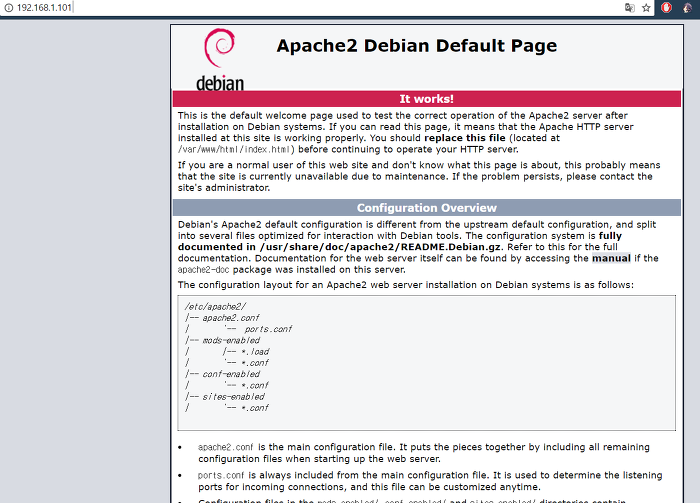Click the Google Translate icon in address bar

point(629,8)
